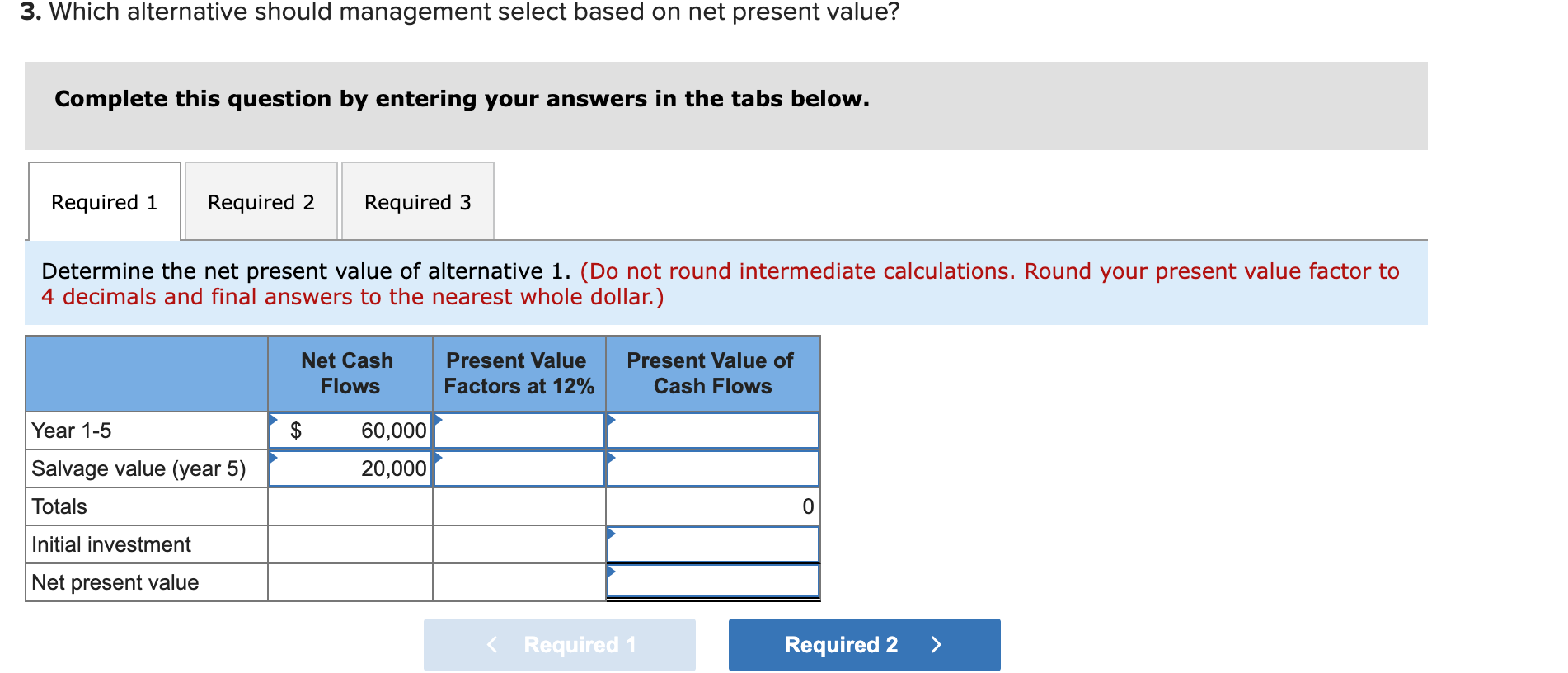Select the Present Value of Cash Flows cell for salvage value

click(713, 468)
